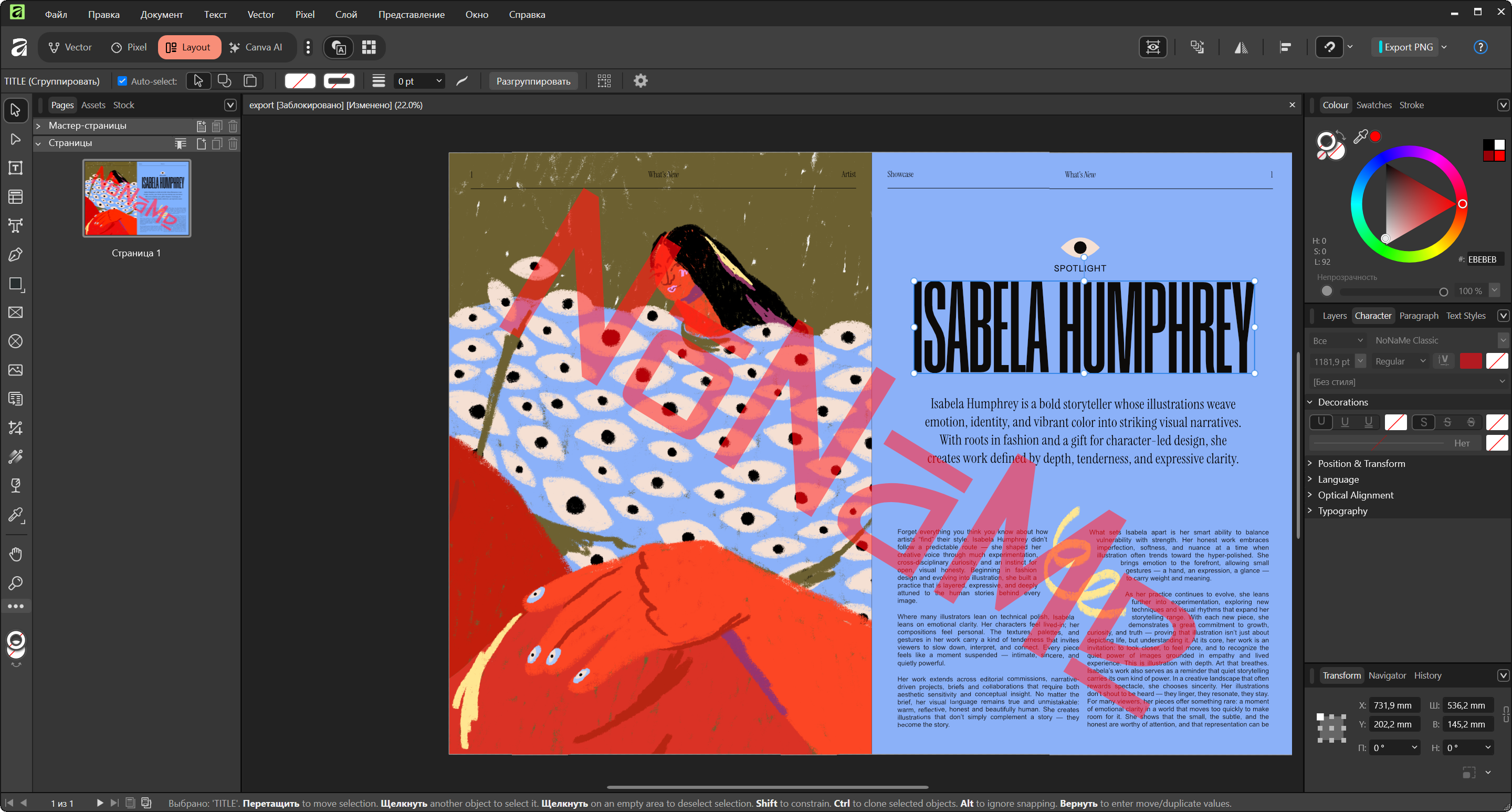Click the Table tool icon
The image size is (1512, 812).
[x=16, y=196]
